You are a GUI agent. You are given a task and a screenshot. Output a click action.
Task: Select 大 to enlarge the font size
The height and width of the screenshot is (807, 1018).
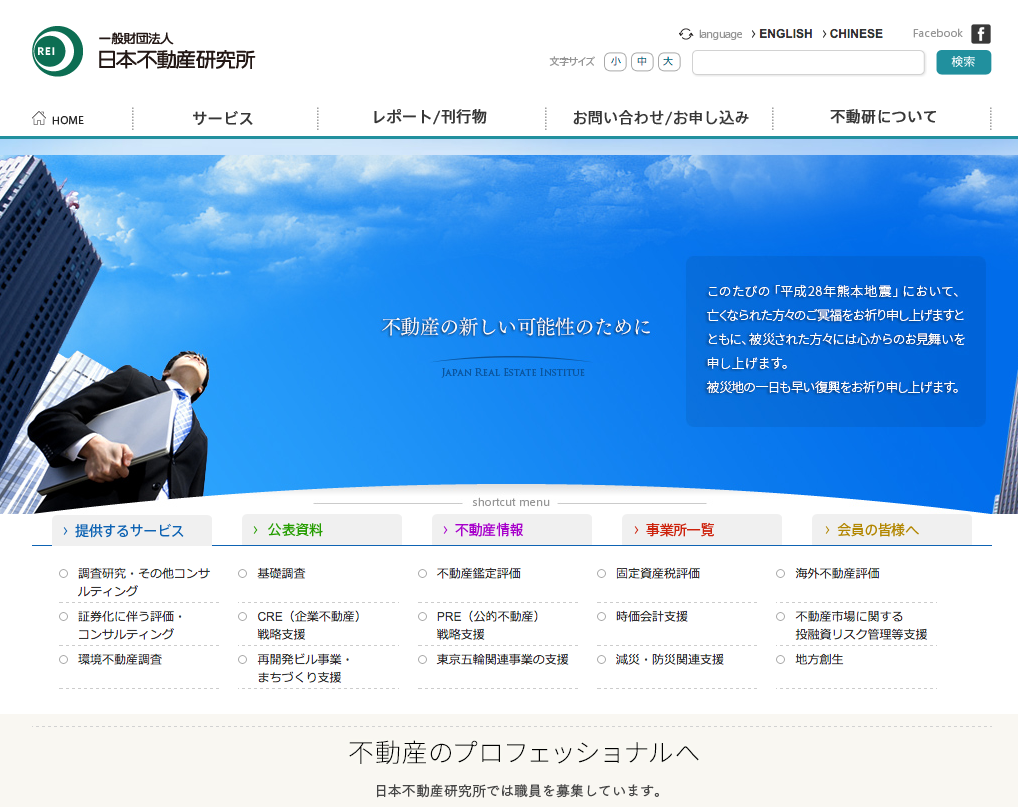668,62
